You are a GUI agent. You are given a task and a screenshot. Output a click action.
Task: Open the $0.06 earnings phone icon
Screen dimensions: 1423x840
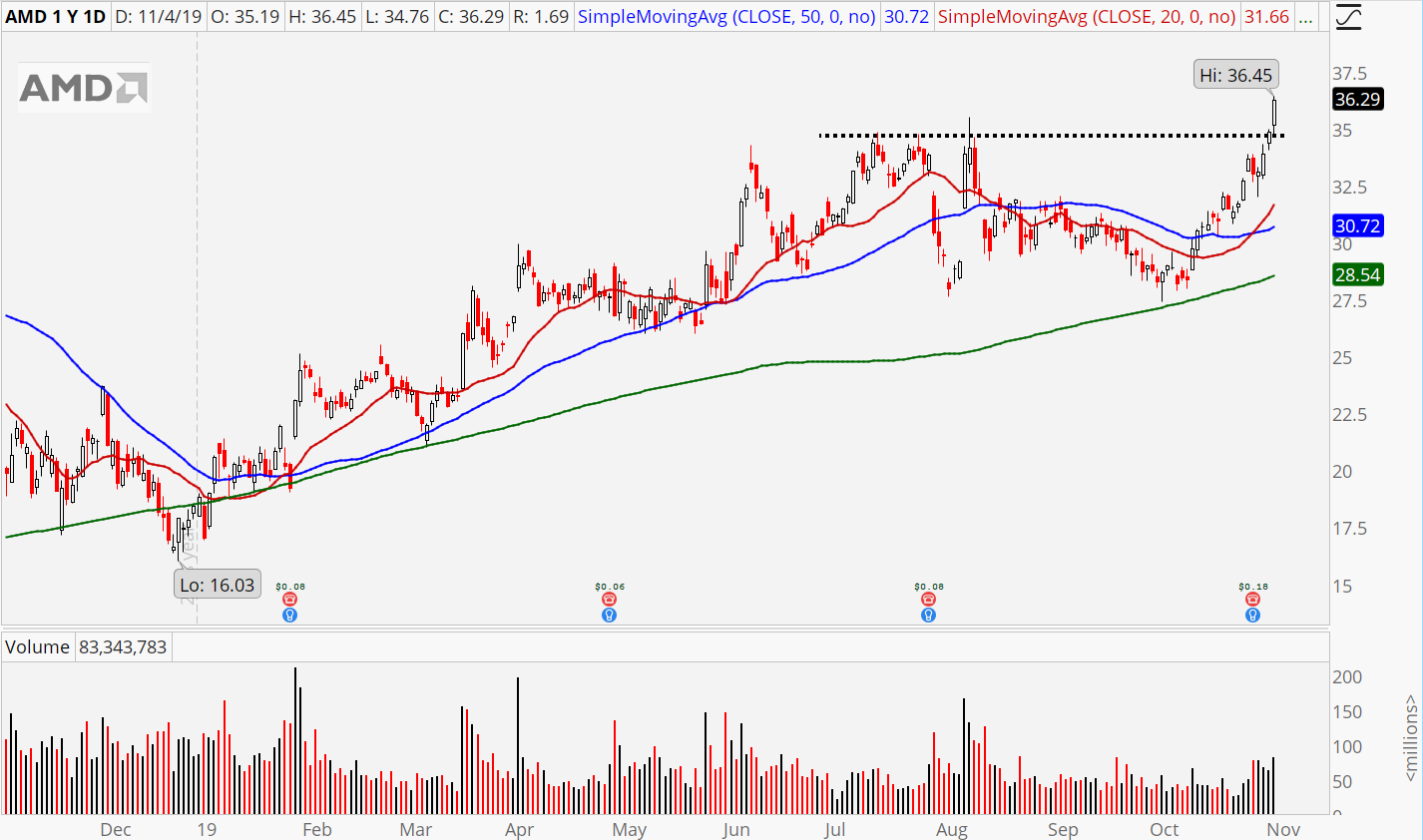click(609, 600)
